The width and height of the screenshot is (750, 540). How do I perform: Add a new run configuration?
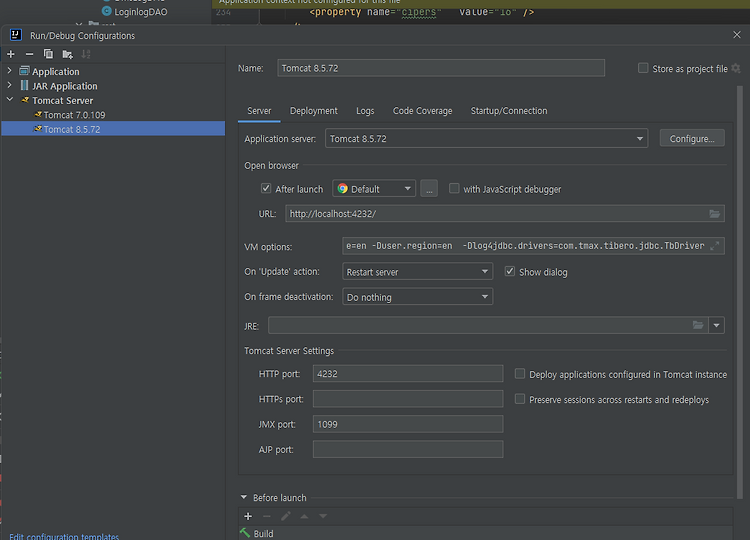(x=11, y=54)
